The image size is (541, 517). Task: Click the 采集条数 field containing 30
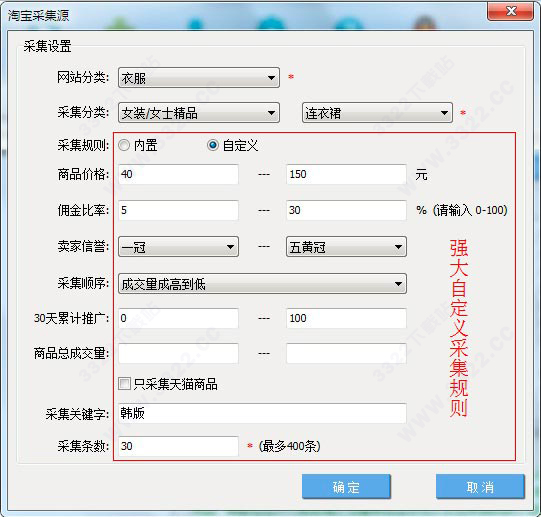pyautogui.click(x=178, y=446)
